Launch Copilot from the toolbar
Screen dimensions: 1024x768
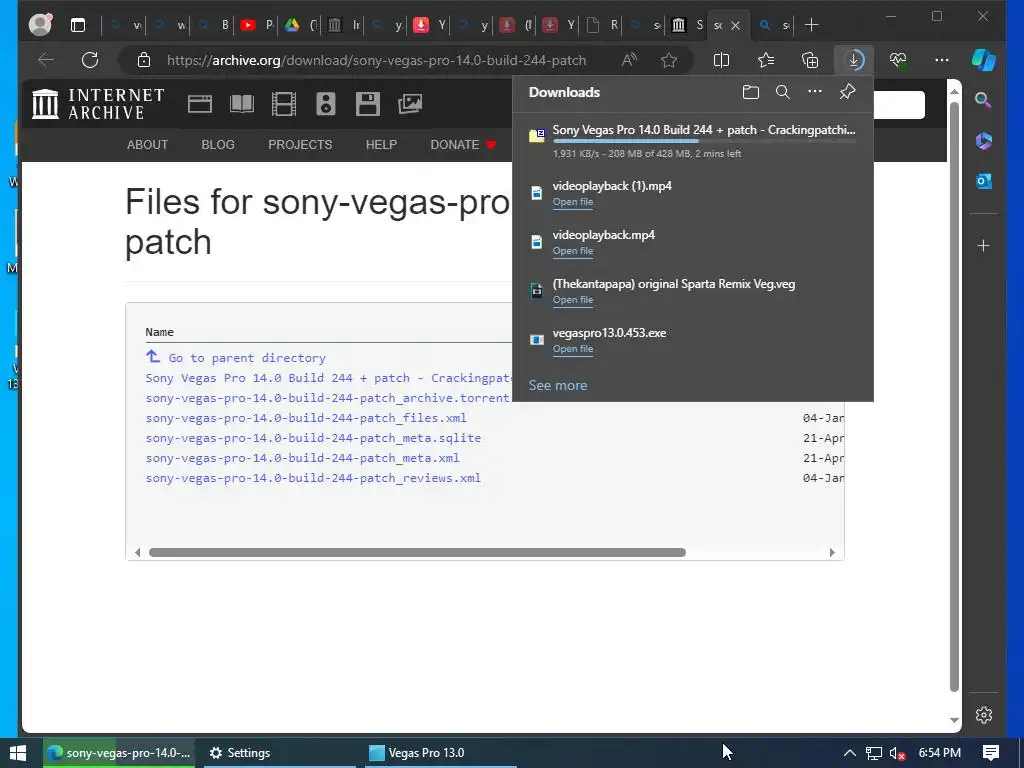click(x=984, y=60)
